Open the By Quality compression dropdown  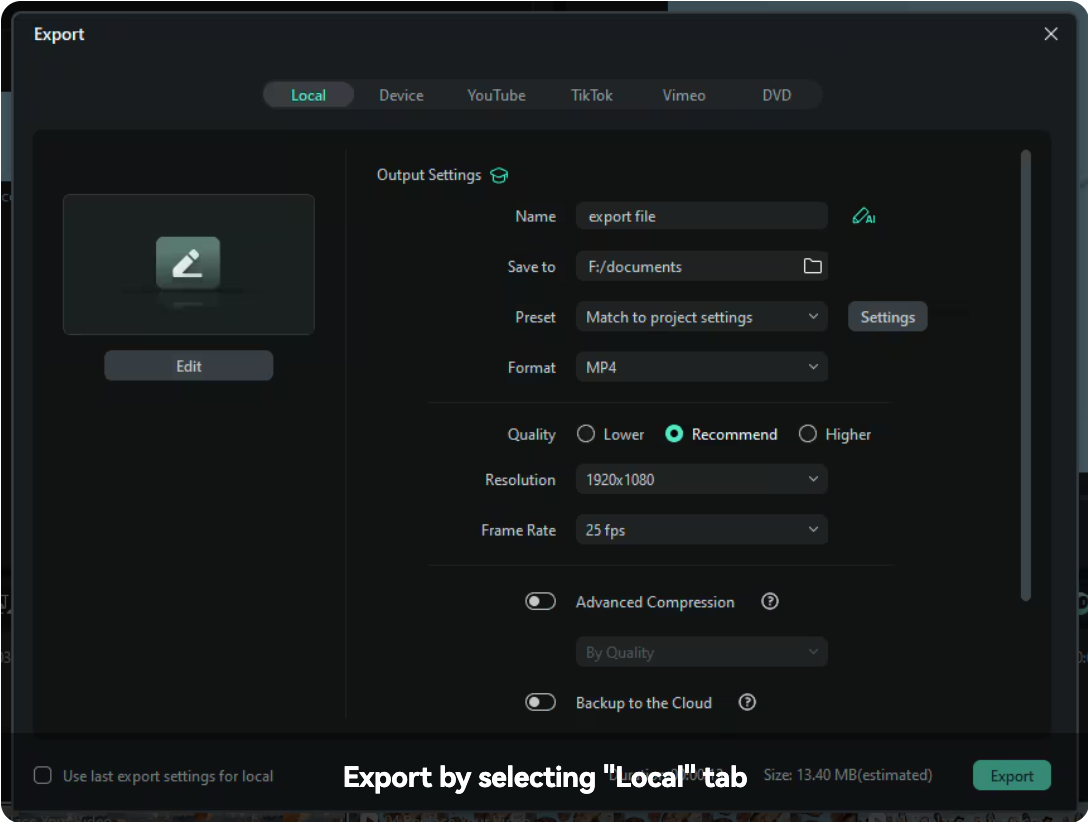(701, 652)
